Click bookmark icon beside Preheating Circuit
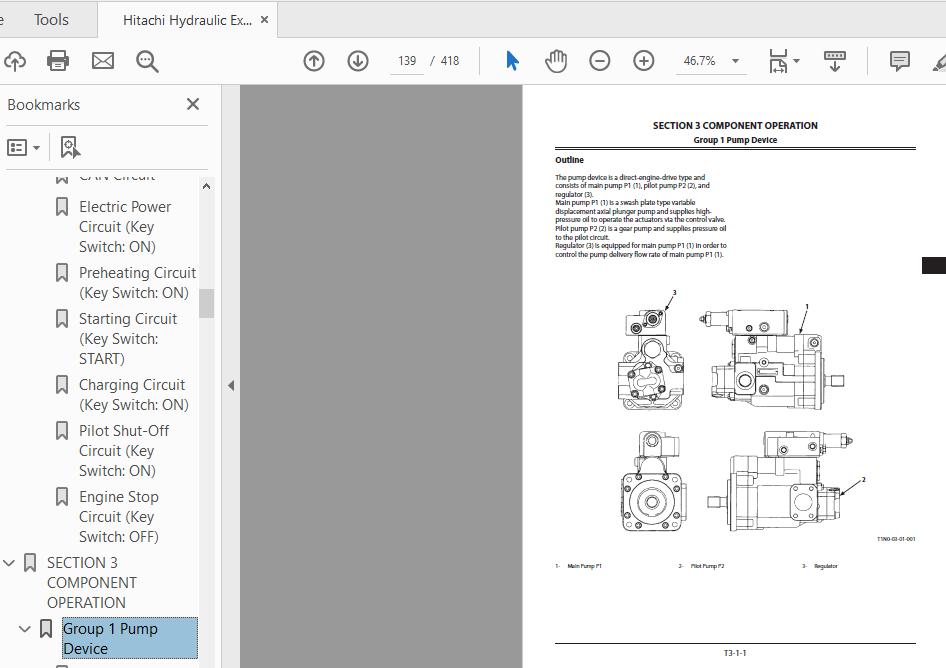The image size is (946, 668). click(62, 273)
